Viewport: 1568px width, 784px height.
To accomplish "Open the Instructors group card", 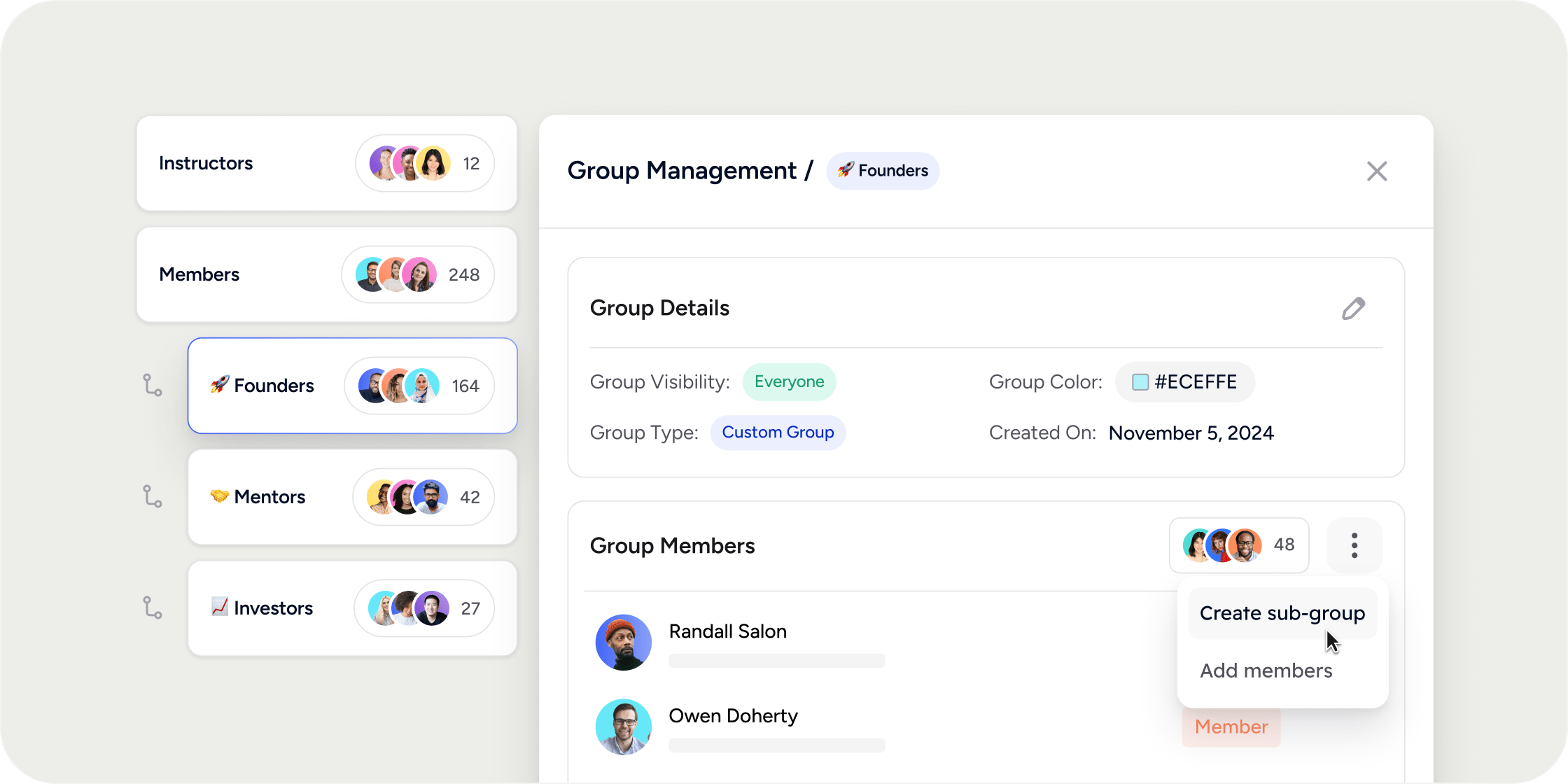I will click(x=327, y=163).
